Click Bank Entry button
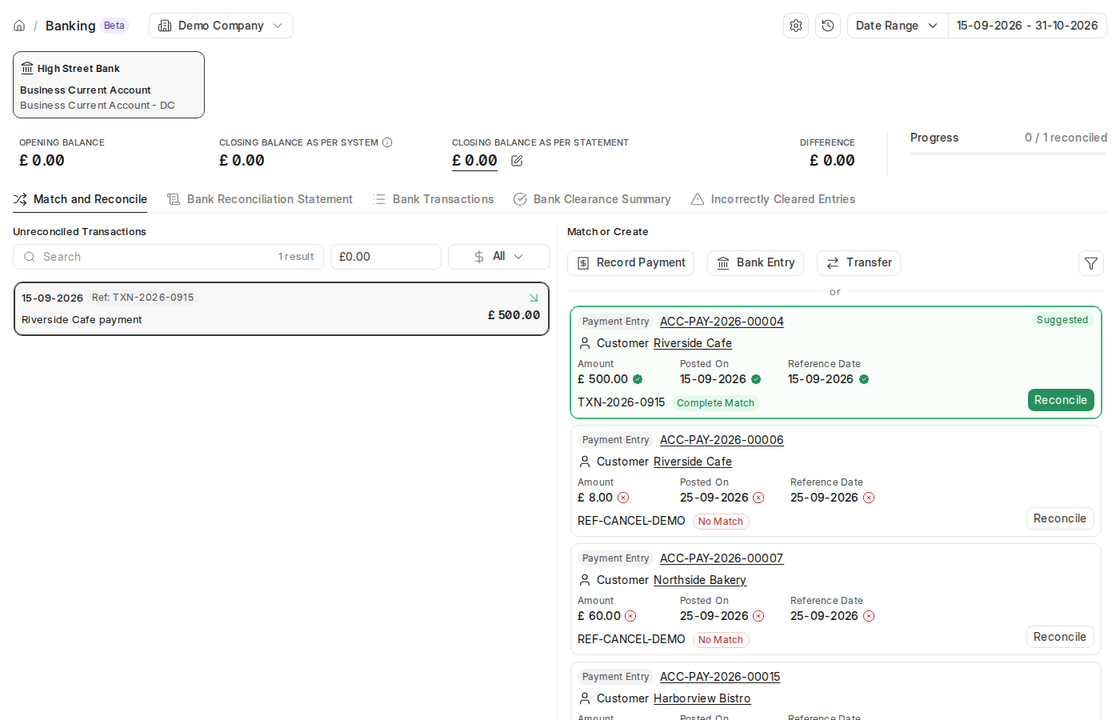The height and width of the screenshot is (720, 1120). [x=756, y=263]
